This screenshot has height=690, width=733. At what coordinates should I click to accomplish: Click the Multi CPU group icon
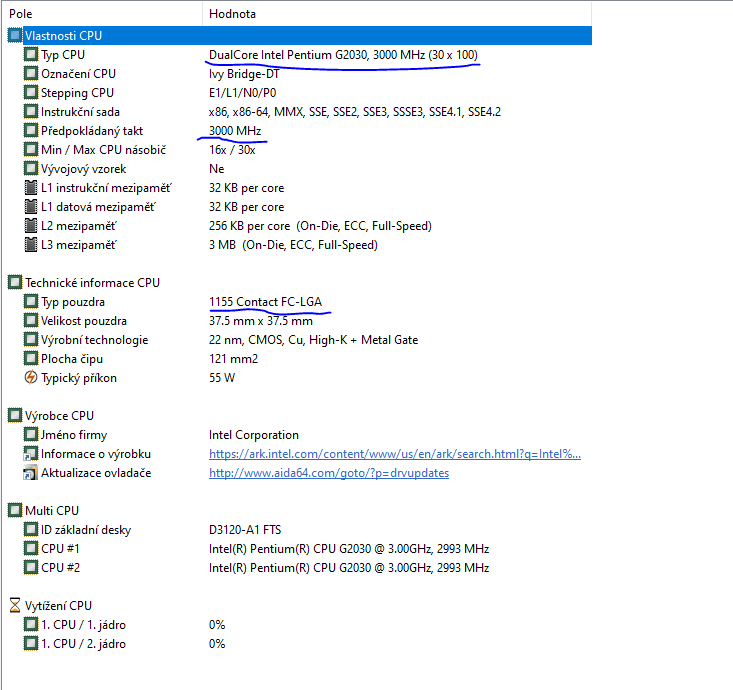click(15, 510)
